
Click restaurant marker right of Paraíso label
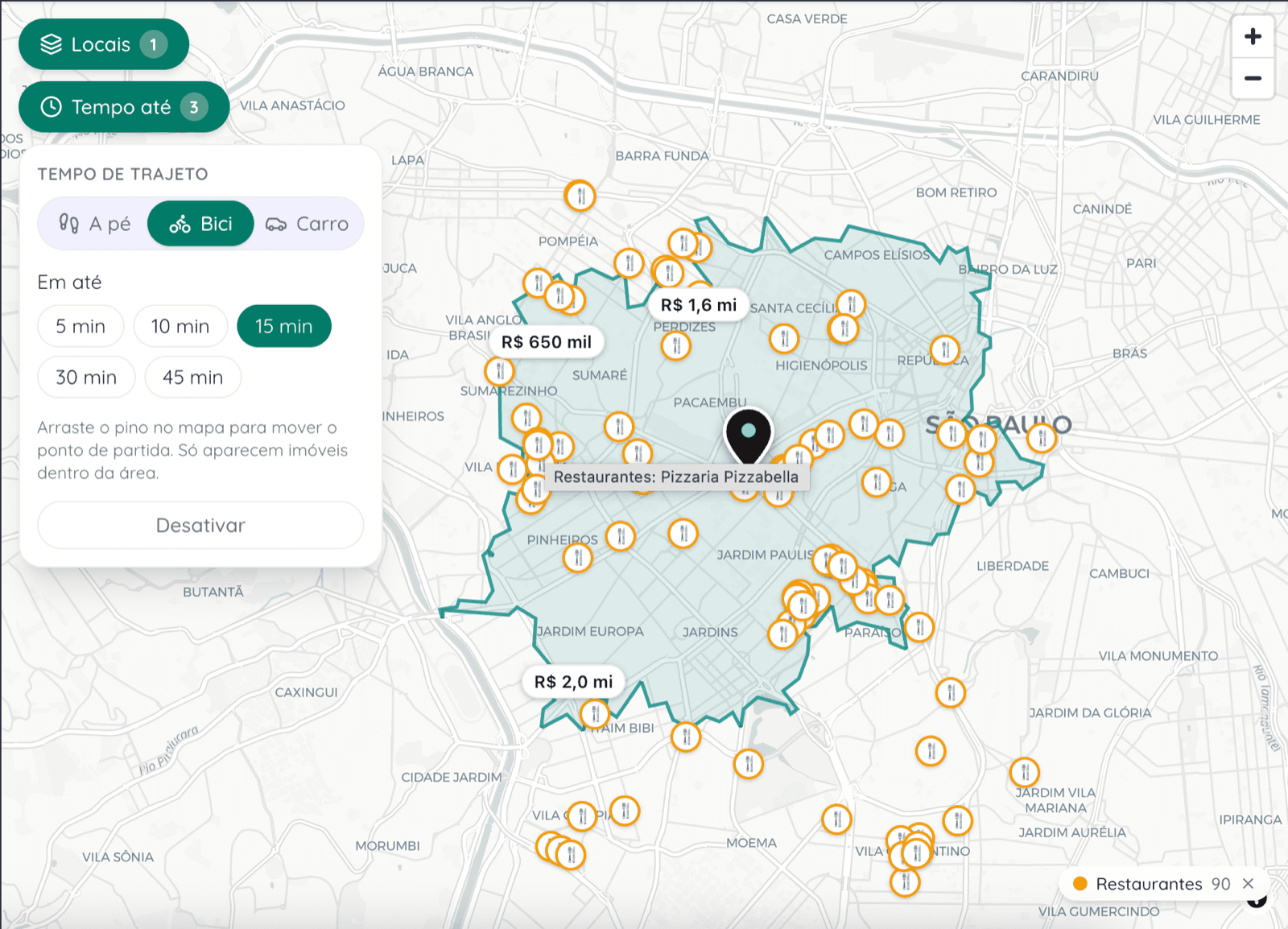click(919, 626)
